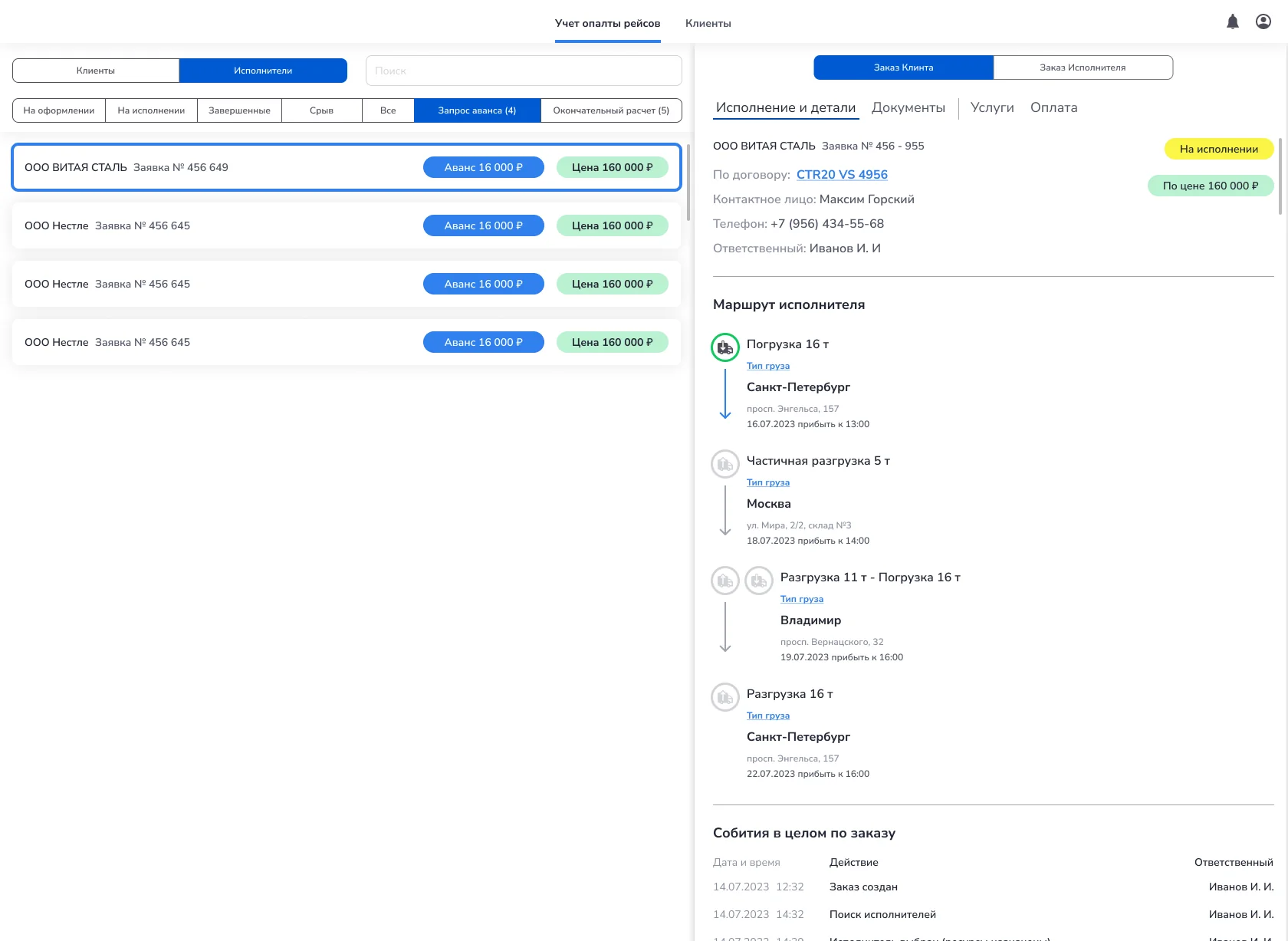Filter by На исполнении status
The height and width of the screenshot is (941, 1288).
coord(151,110)
